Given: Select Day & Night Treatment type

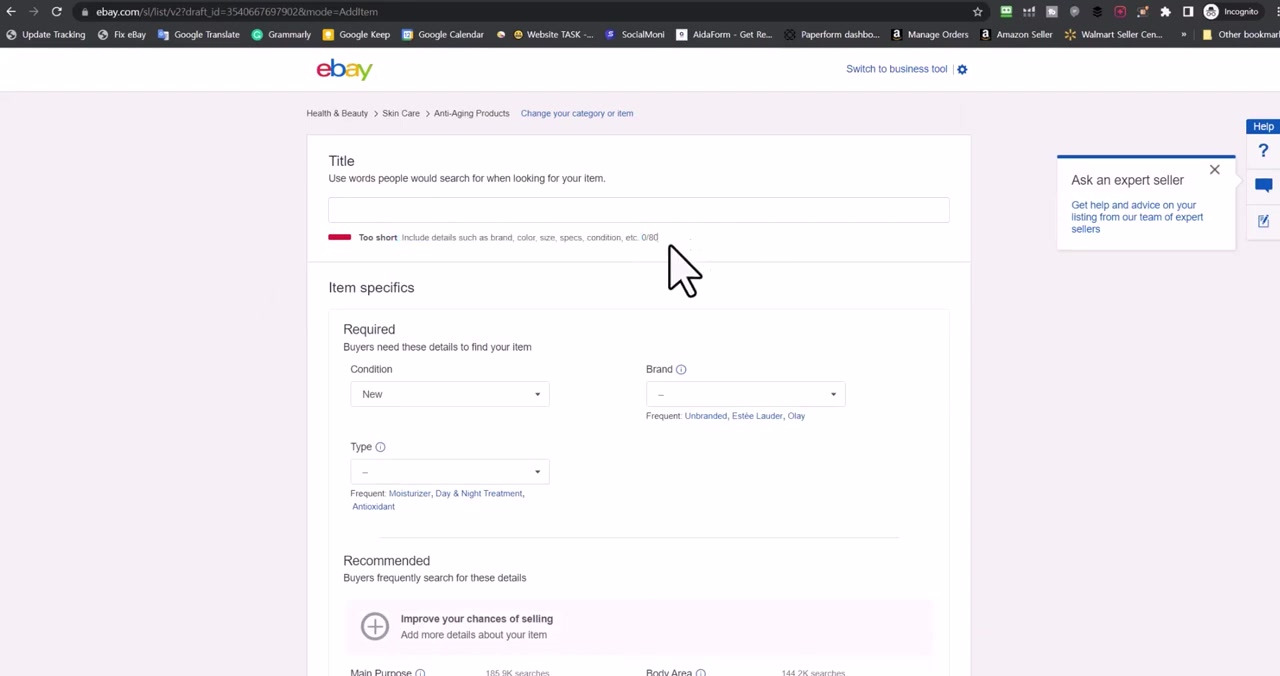Looking at the screenshot, I should (479, 493).
